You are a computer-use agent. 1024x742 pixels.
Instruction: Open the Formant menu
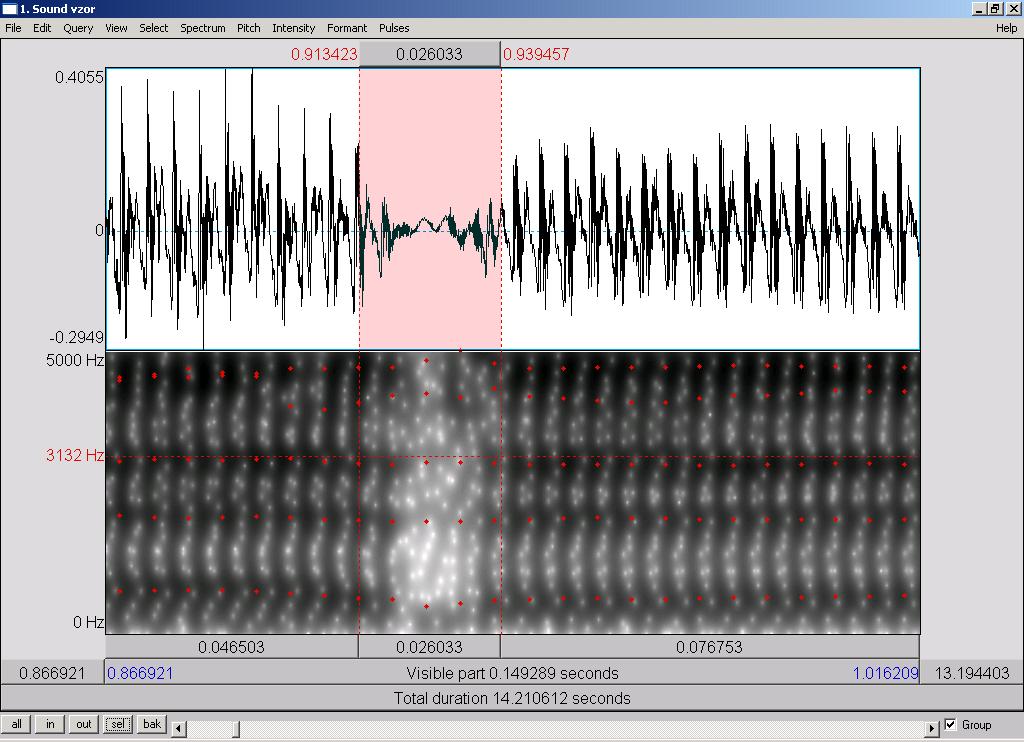347,28
